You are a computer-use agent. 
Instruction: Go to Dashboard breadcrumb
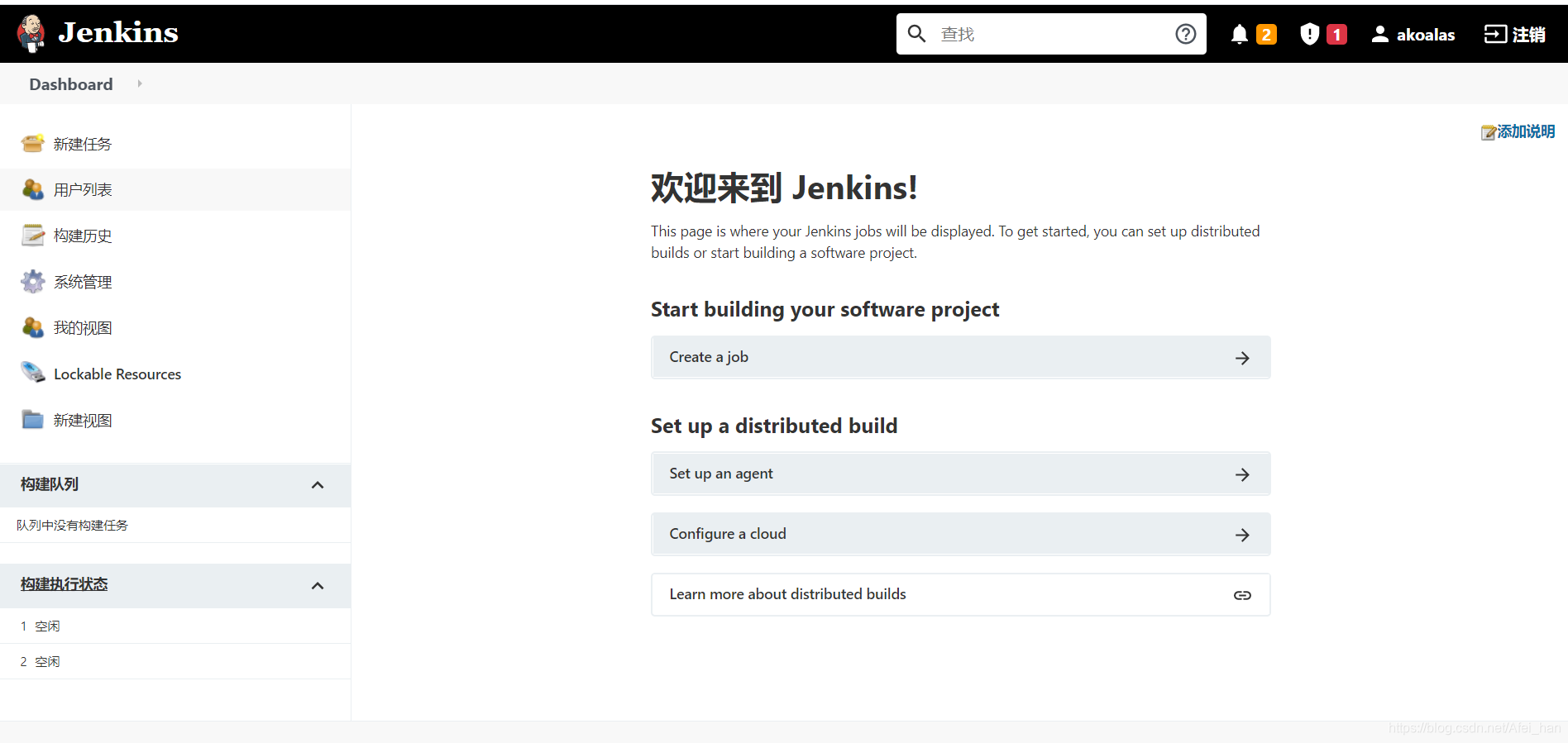(71, 84)
